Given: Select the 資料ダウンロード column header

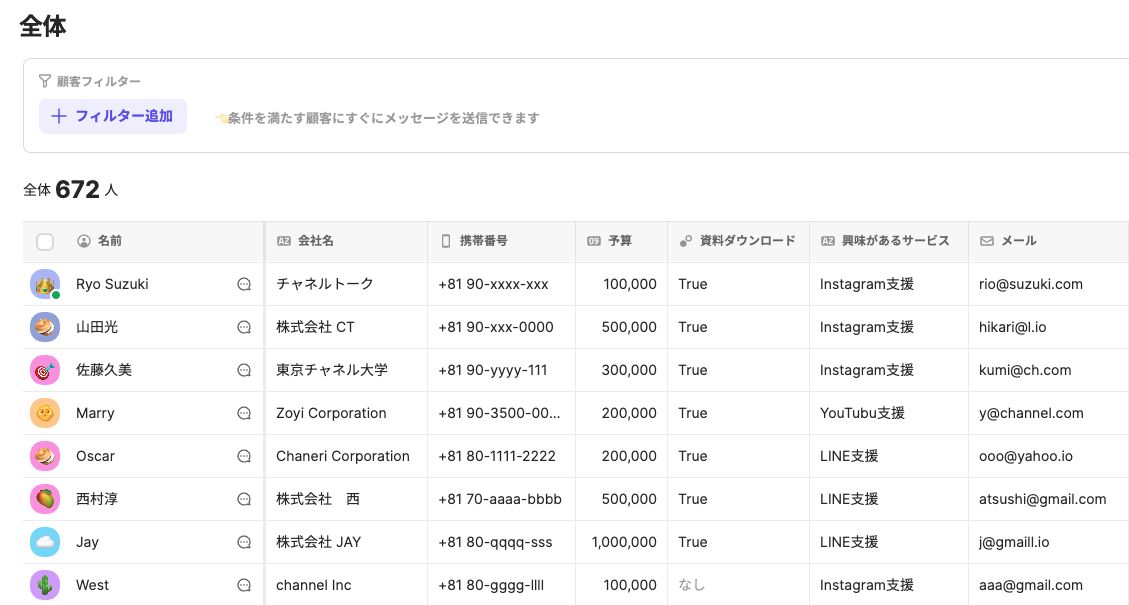Looking at the screenshot, I should coord(747,241).
